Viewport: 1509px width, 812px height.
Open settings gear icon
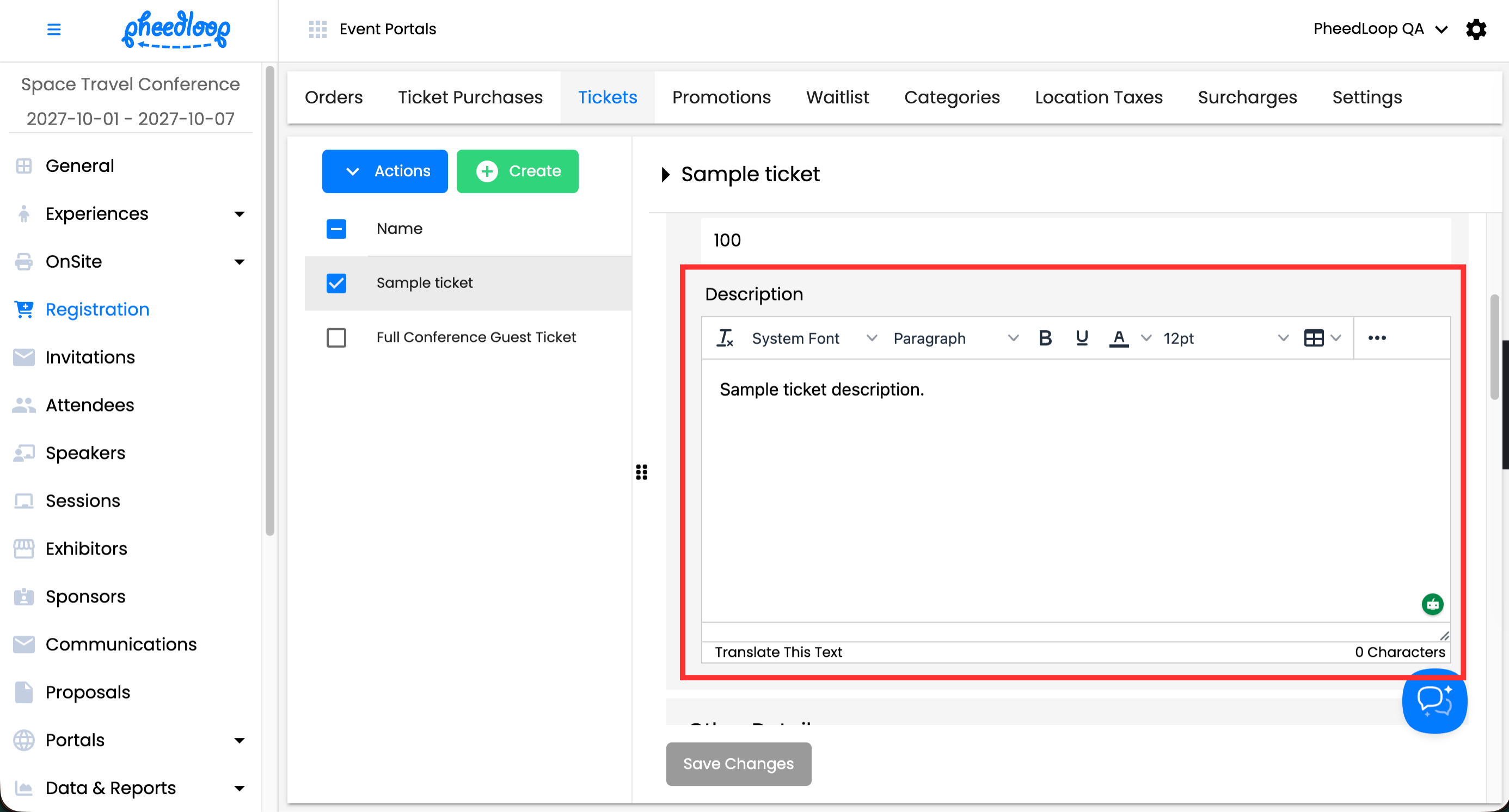1476,29
